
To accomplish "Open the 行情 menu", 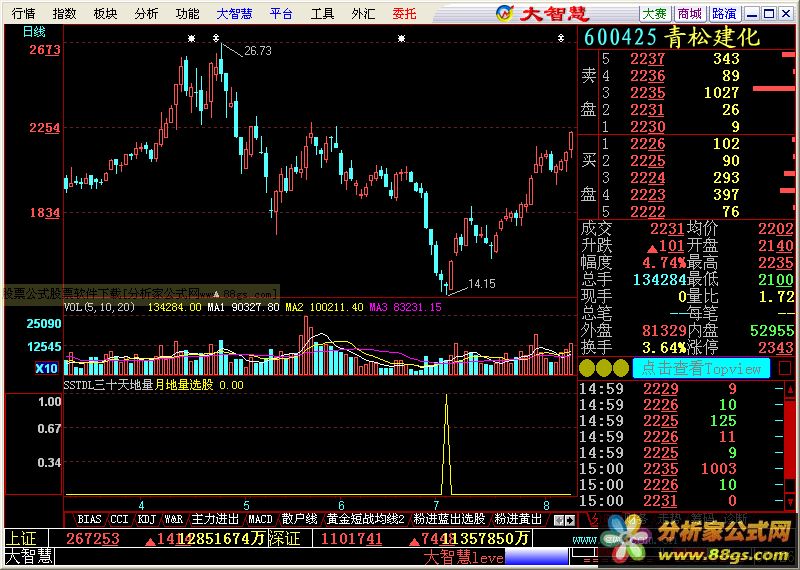I will (23, 14).
